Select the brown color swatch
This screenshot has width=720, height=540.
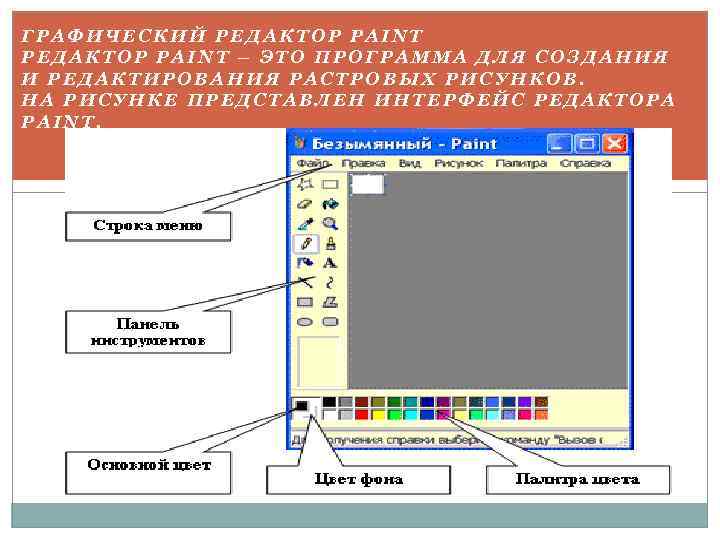pyautogui.click(x=541, y=402)
